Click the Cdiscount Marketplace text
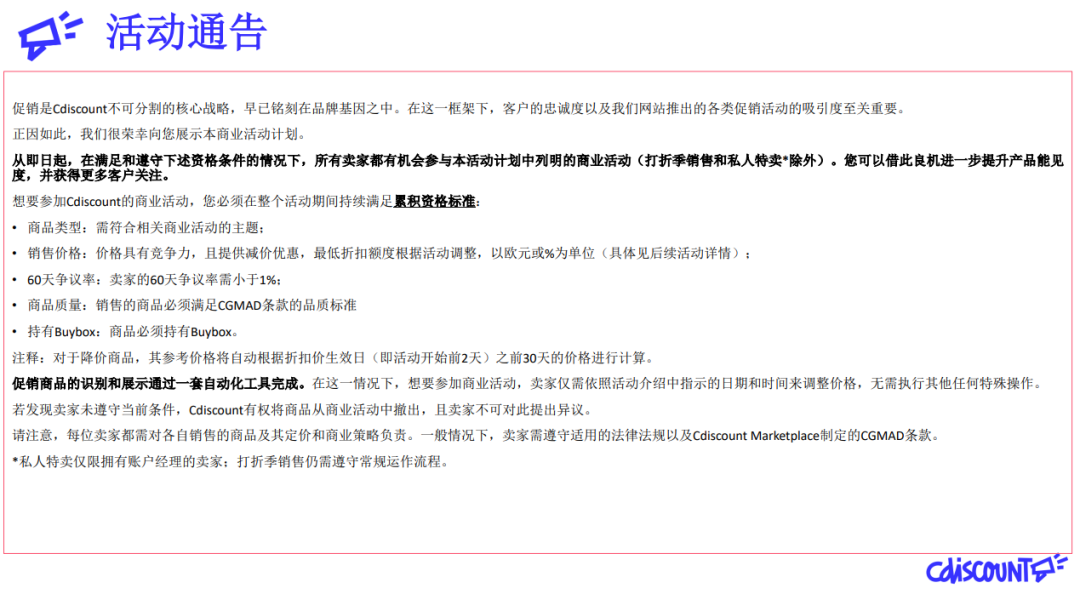 (x=755, y=433)
